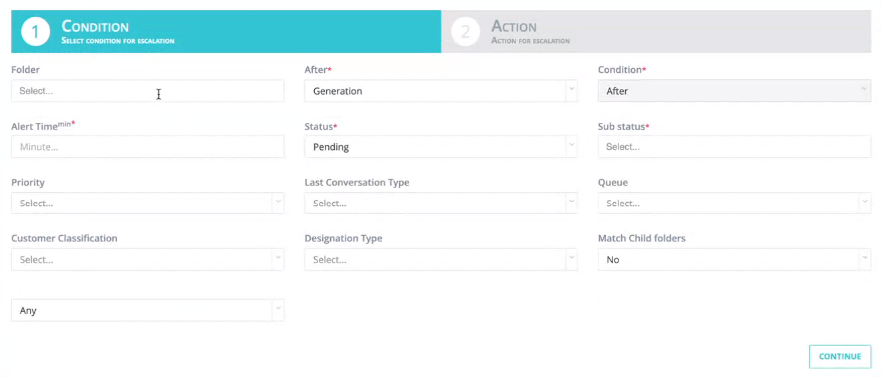Viewport: 883px width, 377px height.
Task: Open the Action step tab
Action: click(x=656, y=32)
